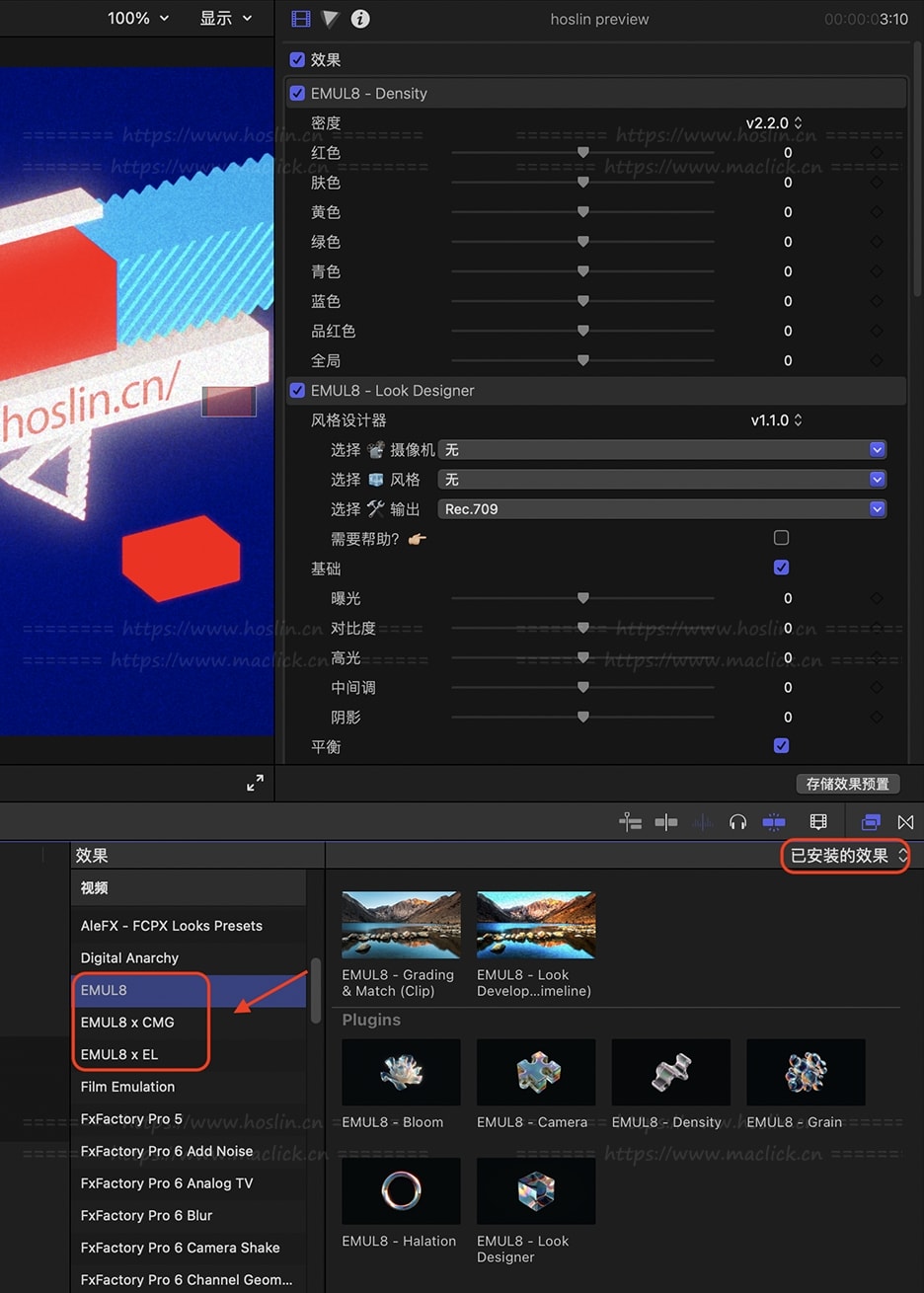Open the 选择 摄像机 dropdown
Viewport: 924px width, 1293px height.
(x=662, y=450)
